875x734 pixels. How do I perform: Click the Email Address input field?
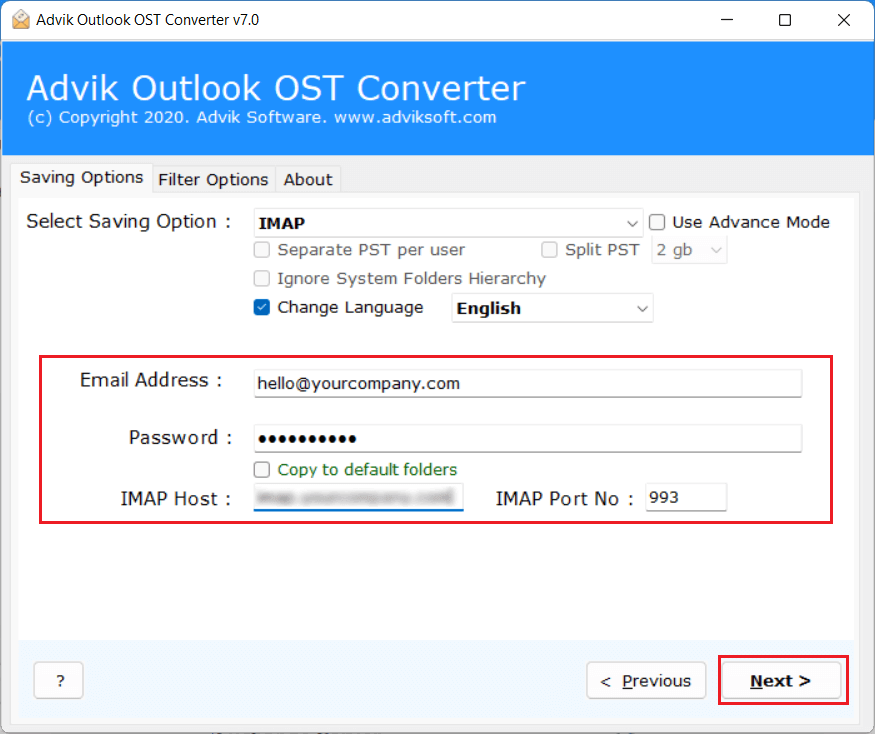[x=527, y=383]
